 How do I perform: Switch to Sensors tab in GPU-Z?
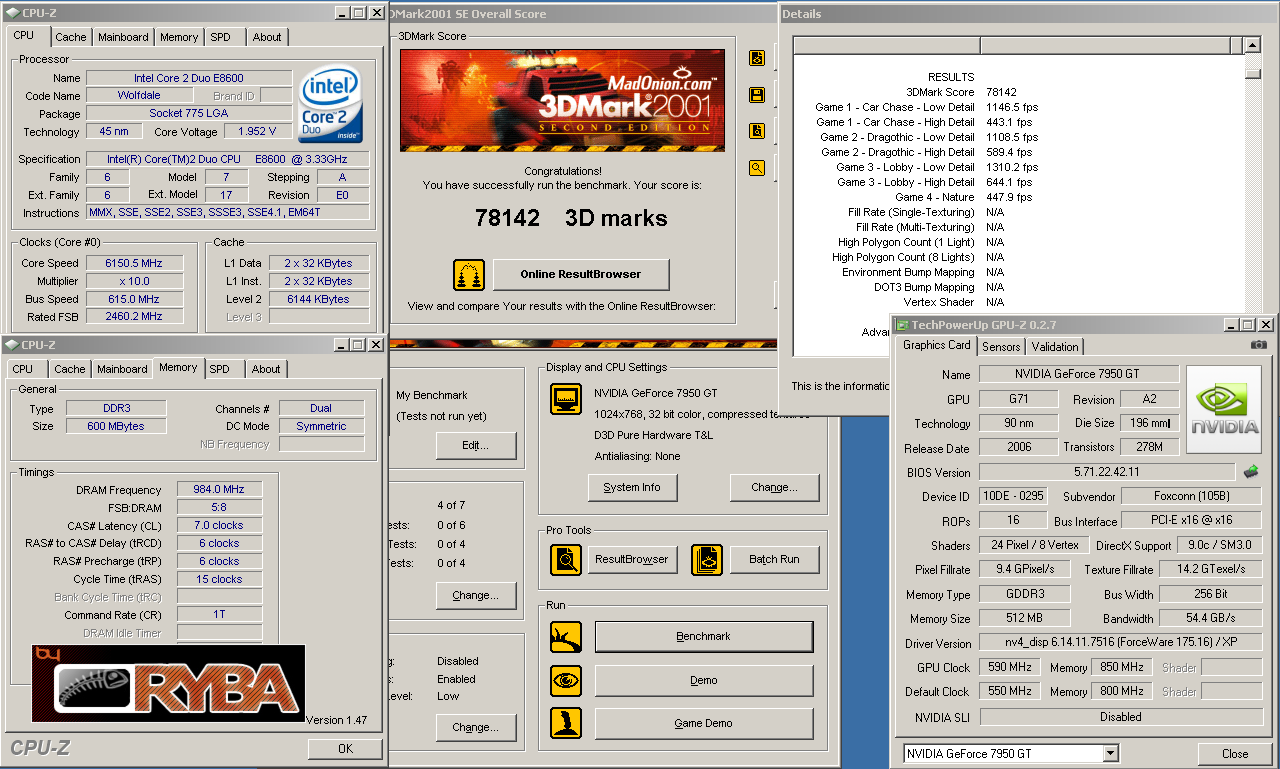coord(1001,347)
